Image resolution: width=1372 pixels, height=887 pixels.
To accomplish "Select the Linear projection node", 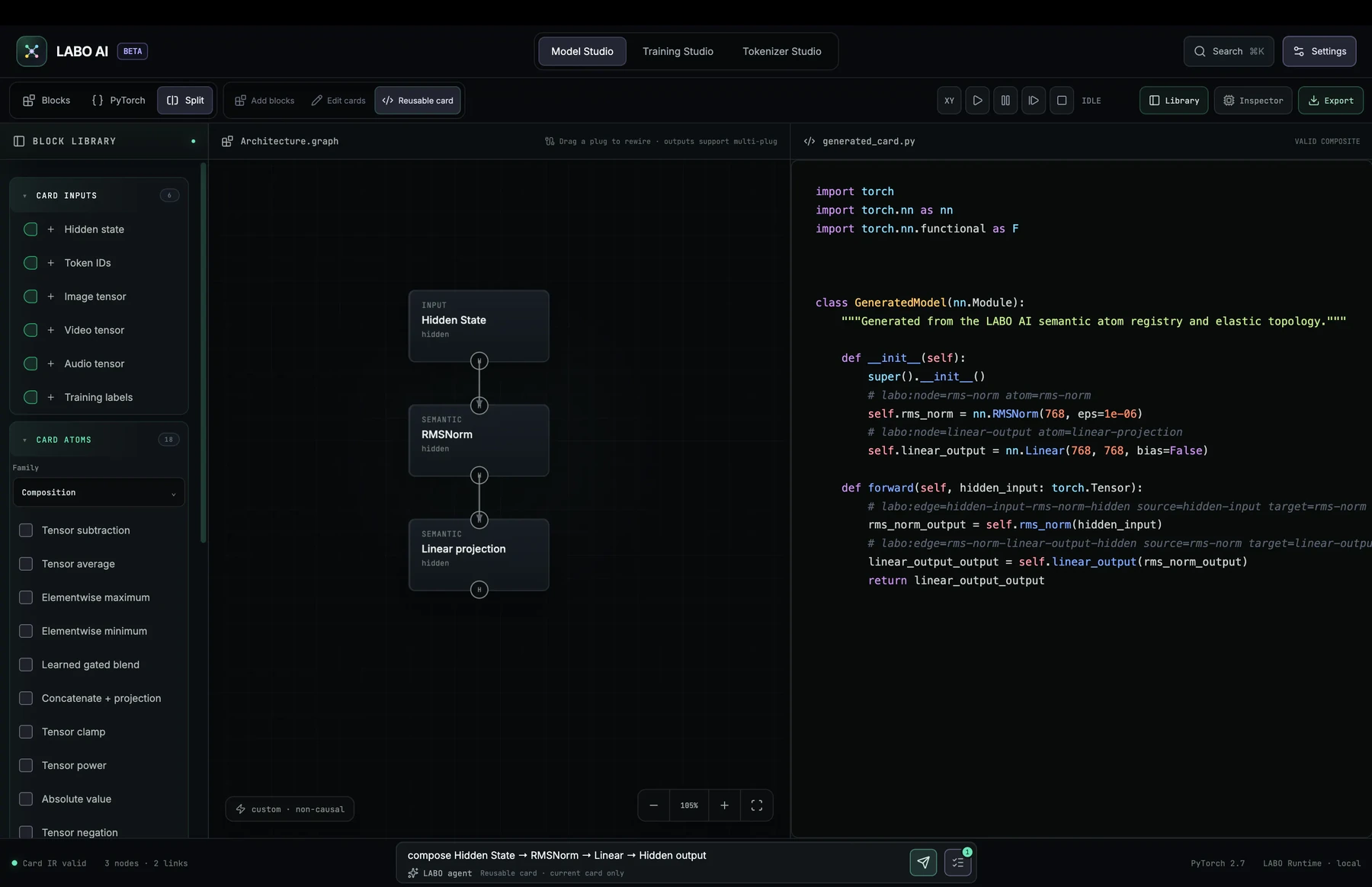I will (479, 554).
